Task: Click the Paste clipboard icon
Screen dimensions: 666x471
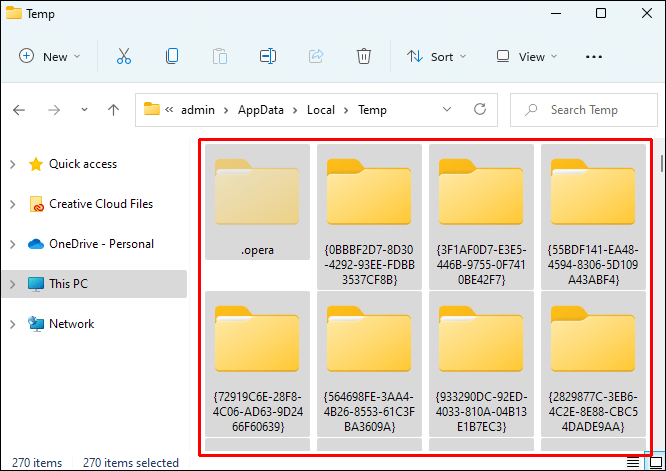Action: [220, 56]
